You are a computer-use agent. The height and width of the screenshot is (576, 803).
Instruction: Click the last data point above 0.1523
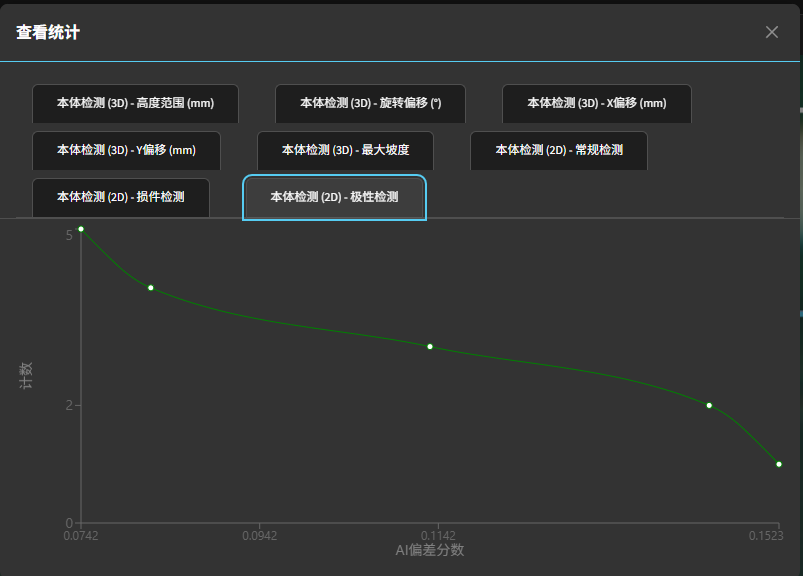click(x=779, y=464)
